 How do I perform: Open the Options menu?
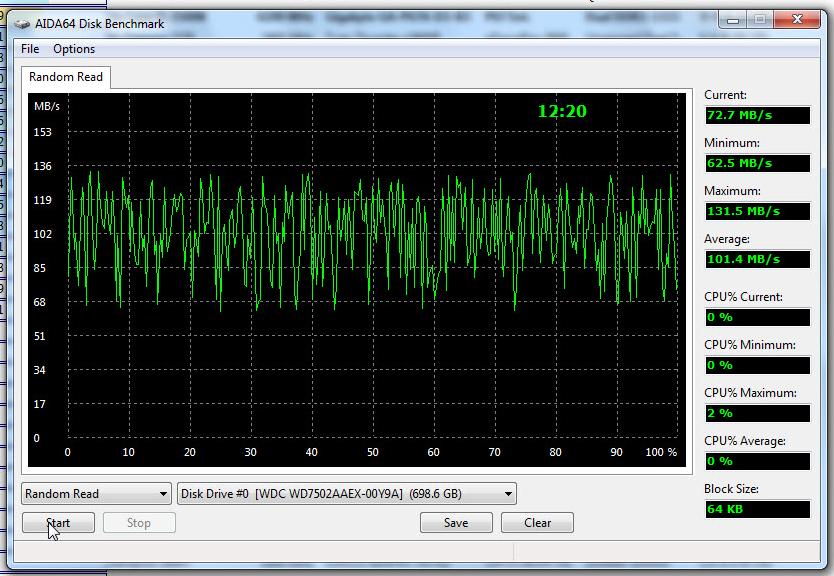[74, 49]
